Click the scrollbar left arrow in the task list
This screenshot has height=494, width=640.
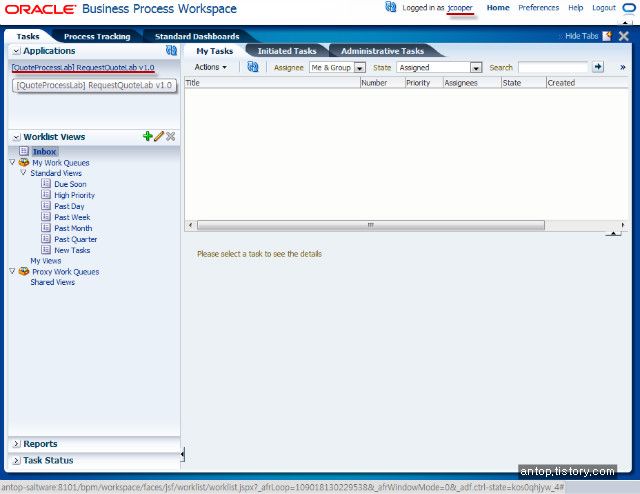[190, 225]
